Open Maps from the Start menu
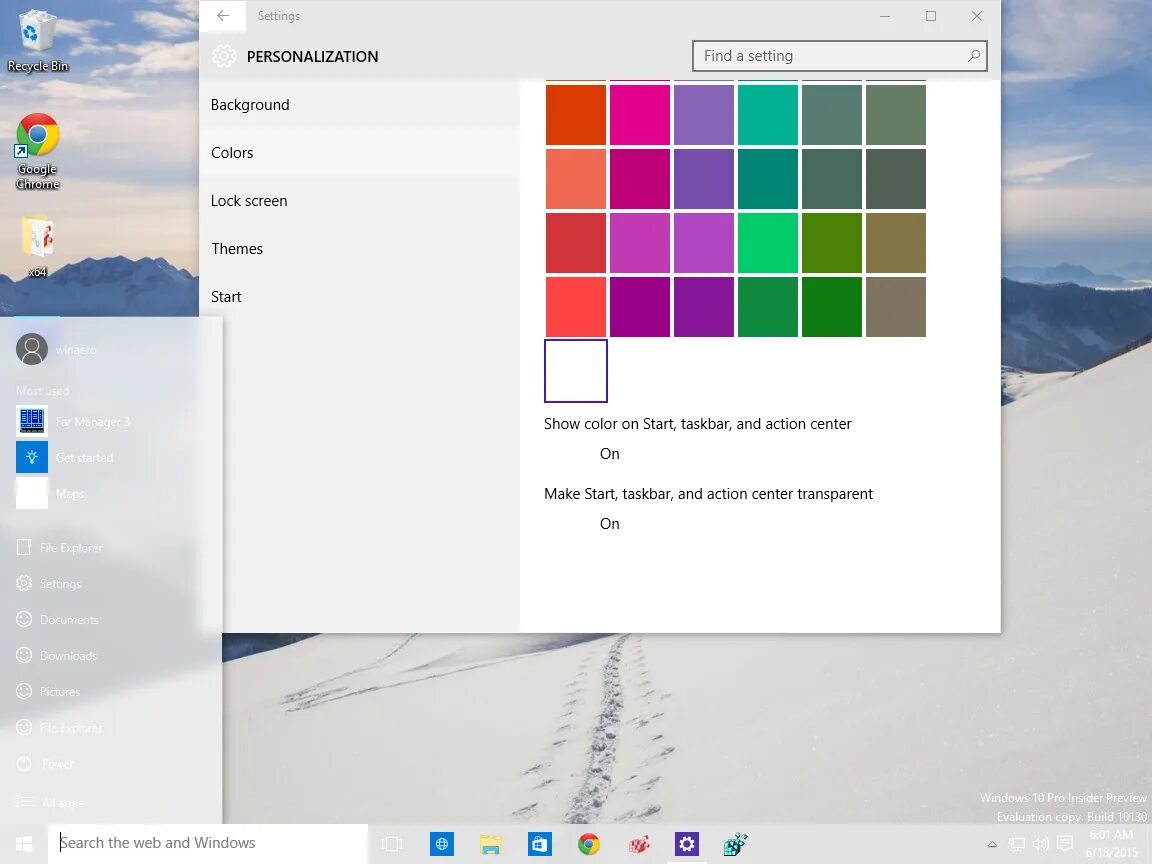Viewport: 1152px width, 864px height. point(51,494)
